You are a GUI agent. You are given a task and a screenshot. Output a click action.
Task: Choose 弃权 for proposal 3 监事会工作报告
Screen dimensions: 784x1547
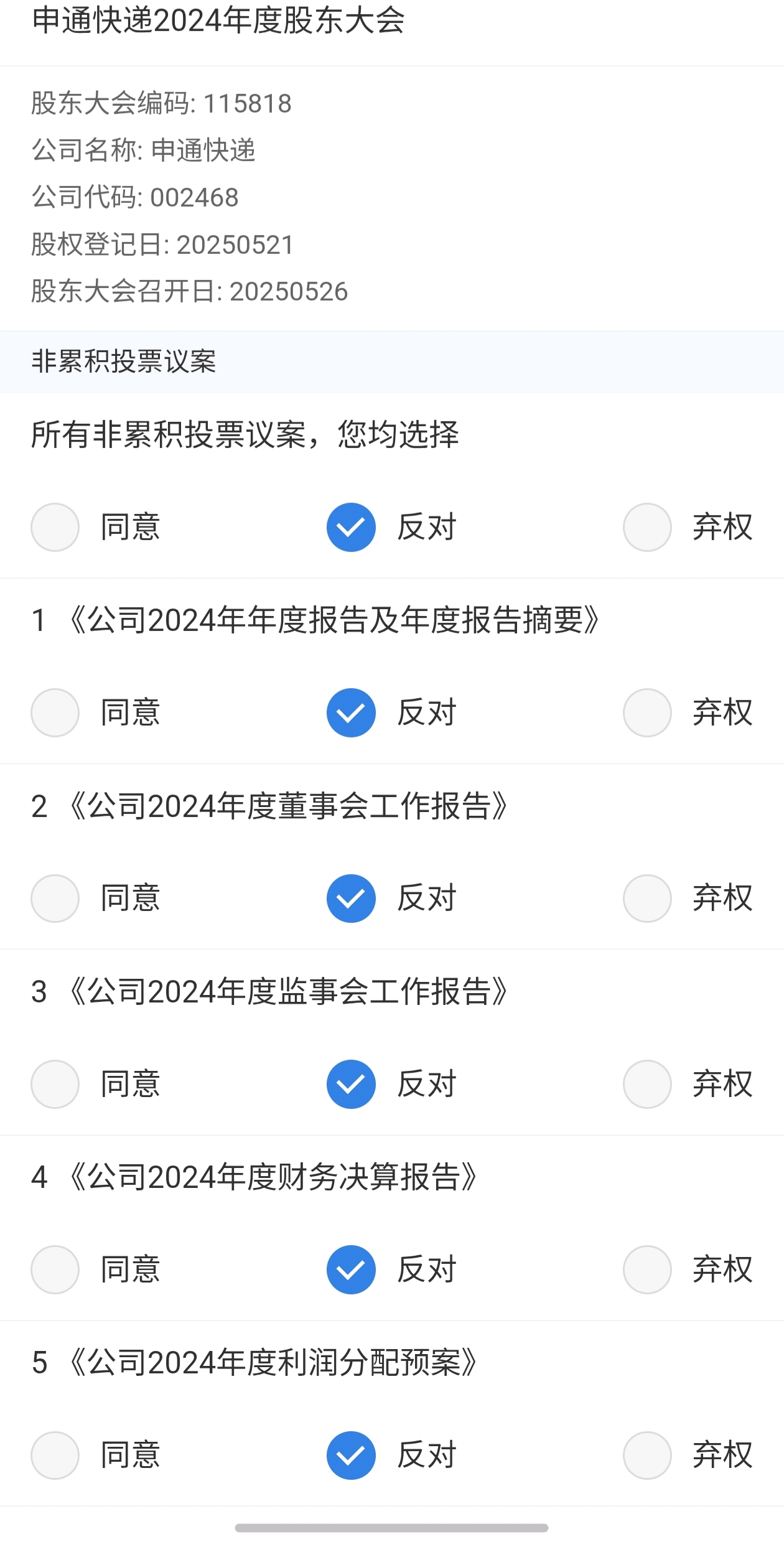647,1084
